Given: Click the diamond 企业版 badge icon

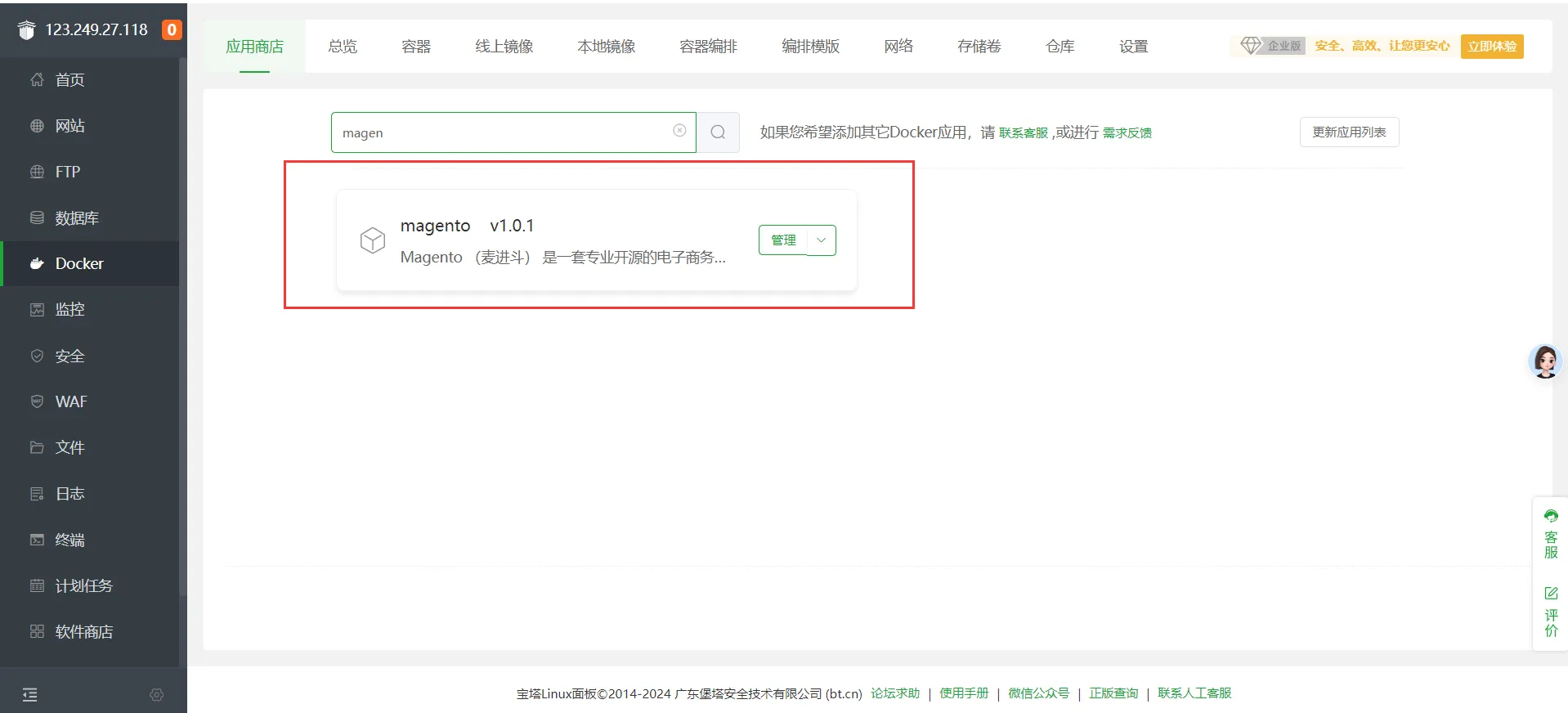Looking at the screenshot, I should (x=1250, y=46).
